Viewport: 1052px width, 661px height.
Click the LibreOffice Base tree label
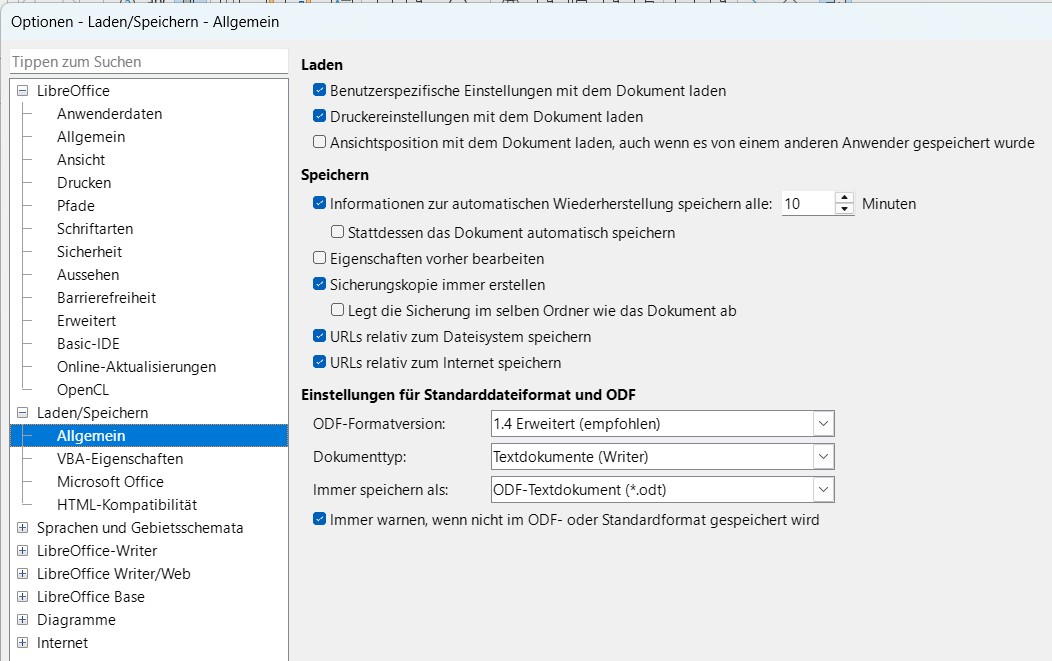(91, 597)
